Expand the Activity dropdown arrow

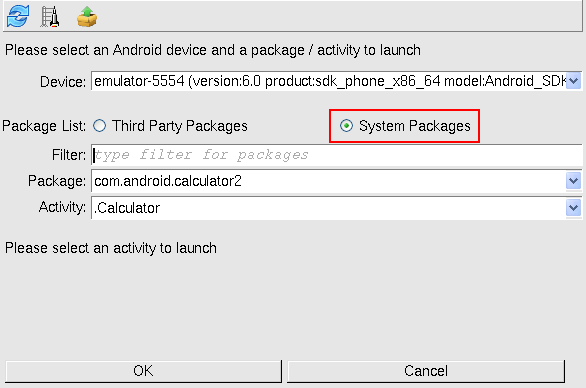click(x=574, y=207)
